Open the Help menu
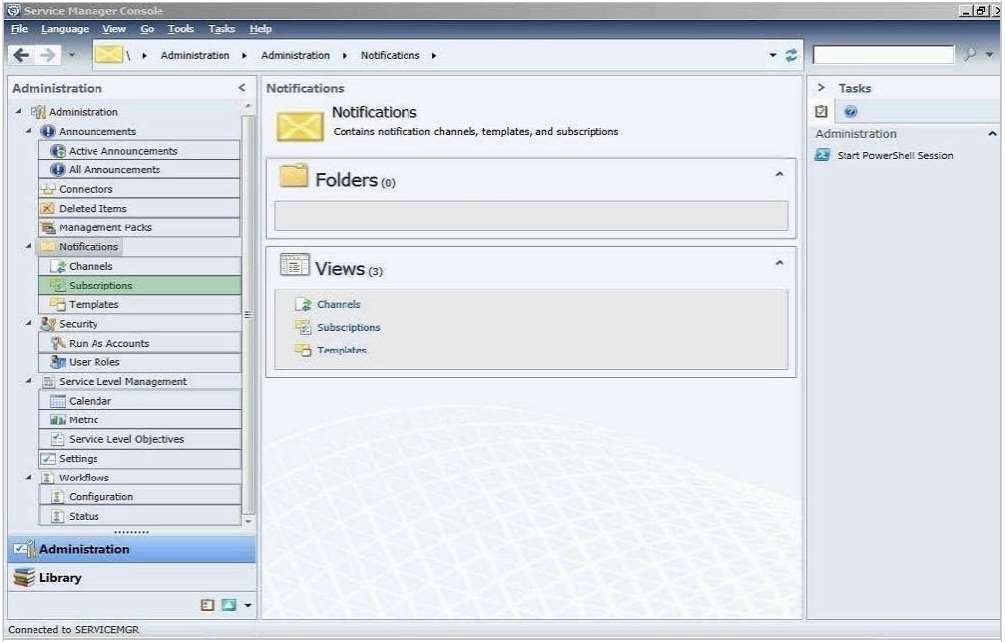This screenshot has width=1006, height=642. [260, 29]
